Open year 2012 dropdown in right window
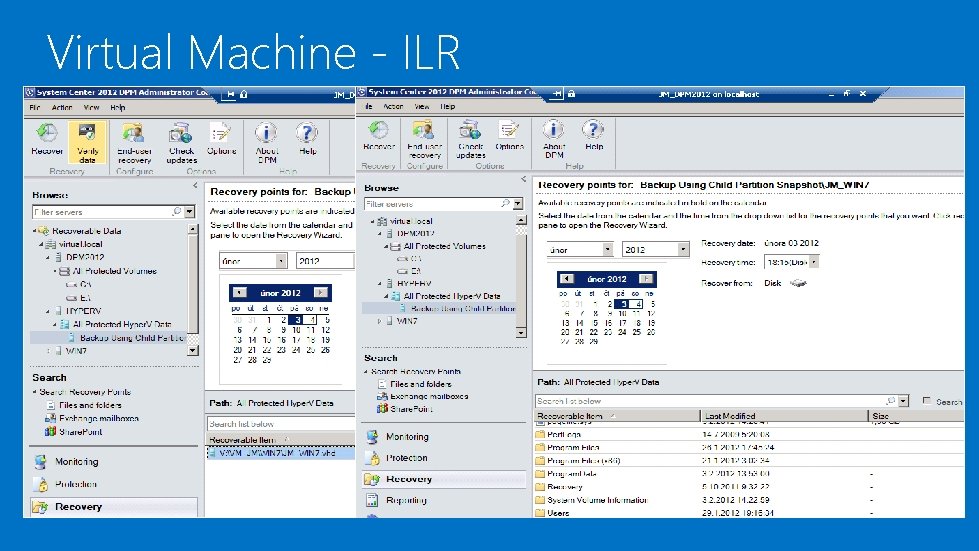Screen dimensions: 979x551 (684, 250)
